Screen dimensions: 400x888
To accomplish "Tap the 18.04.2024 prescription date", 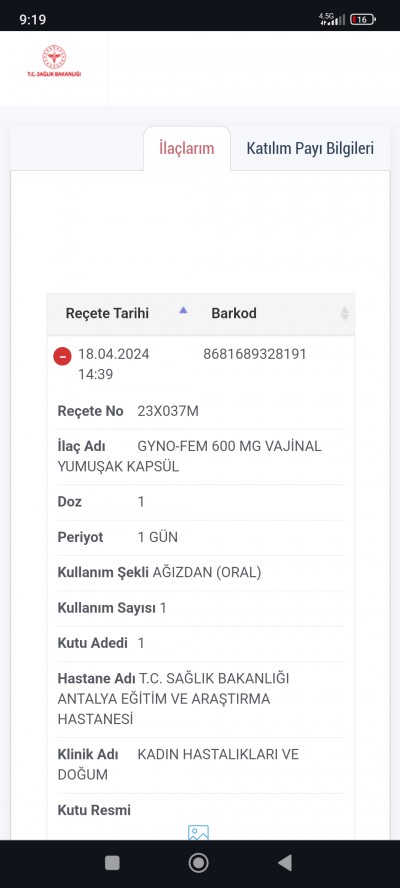I will (114, 354).
